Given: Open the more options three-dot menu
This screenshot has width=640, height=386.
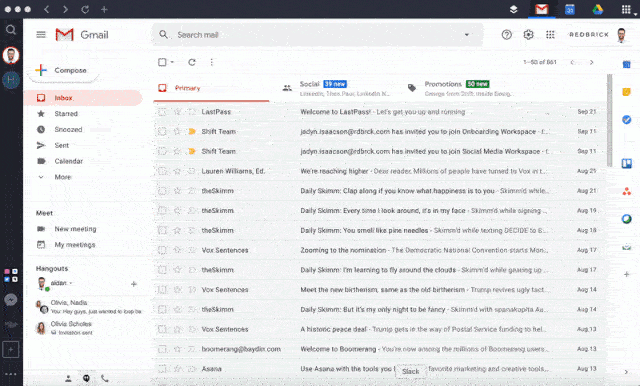Looking at the screenshot, I should [x=211, y=62].
